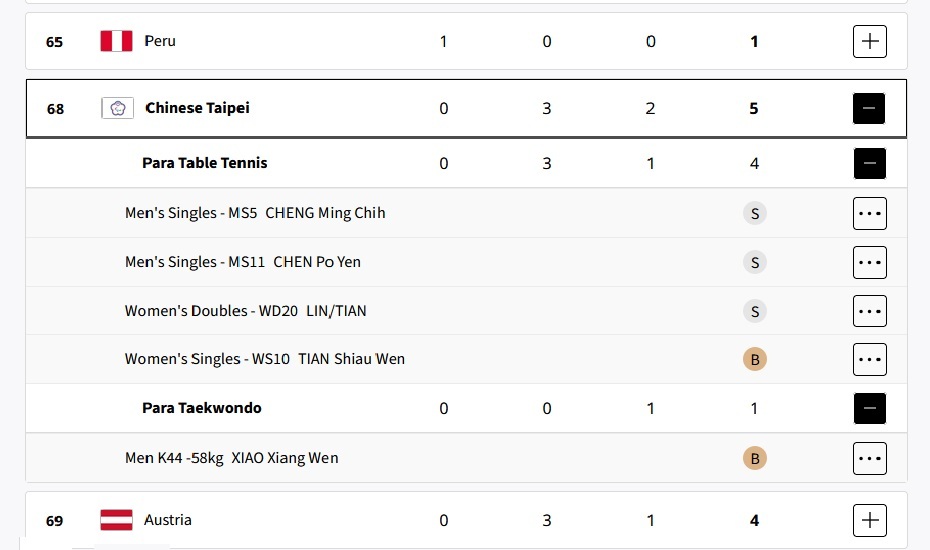
Task: Click bronze medal badge for Women's Singles WS10
Action: point(754,359)
